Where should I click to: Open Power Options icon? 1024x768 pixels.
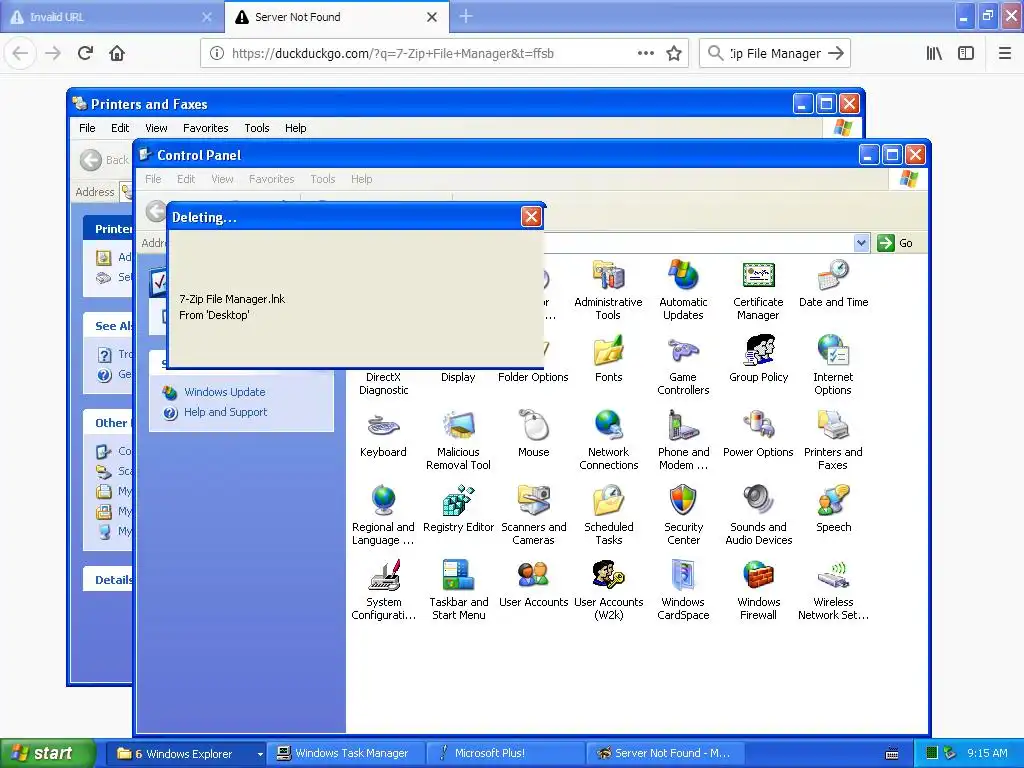[x=758, y=434]
